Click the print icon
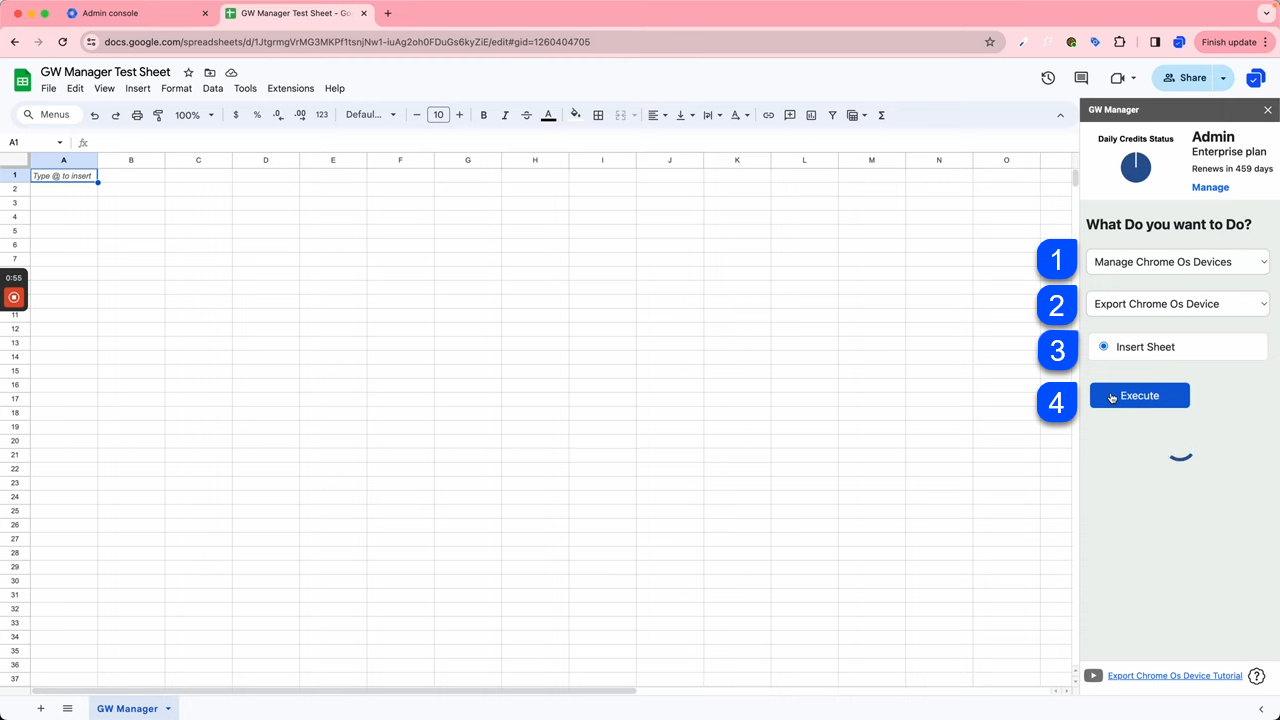Screen dimensions: 1280x720 [137, 115]
